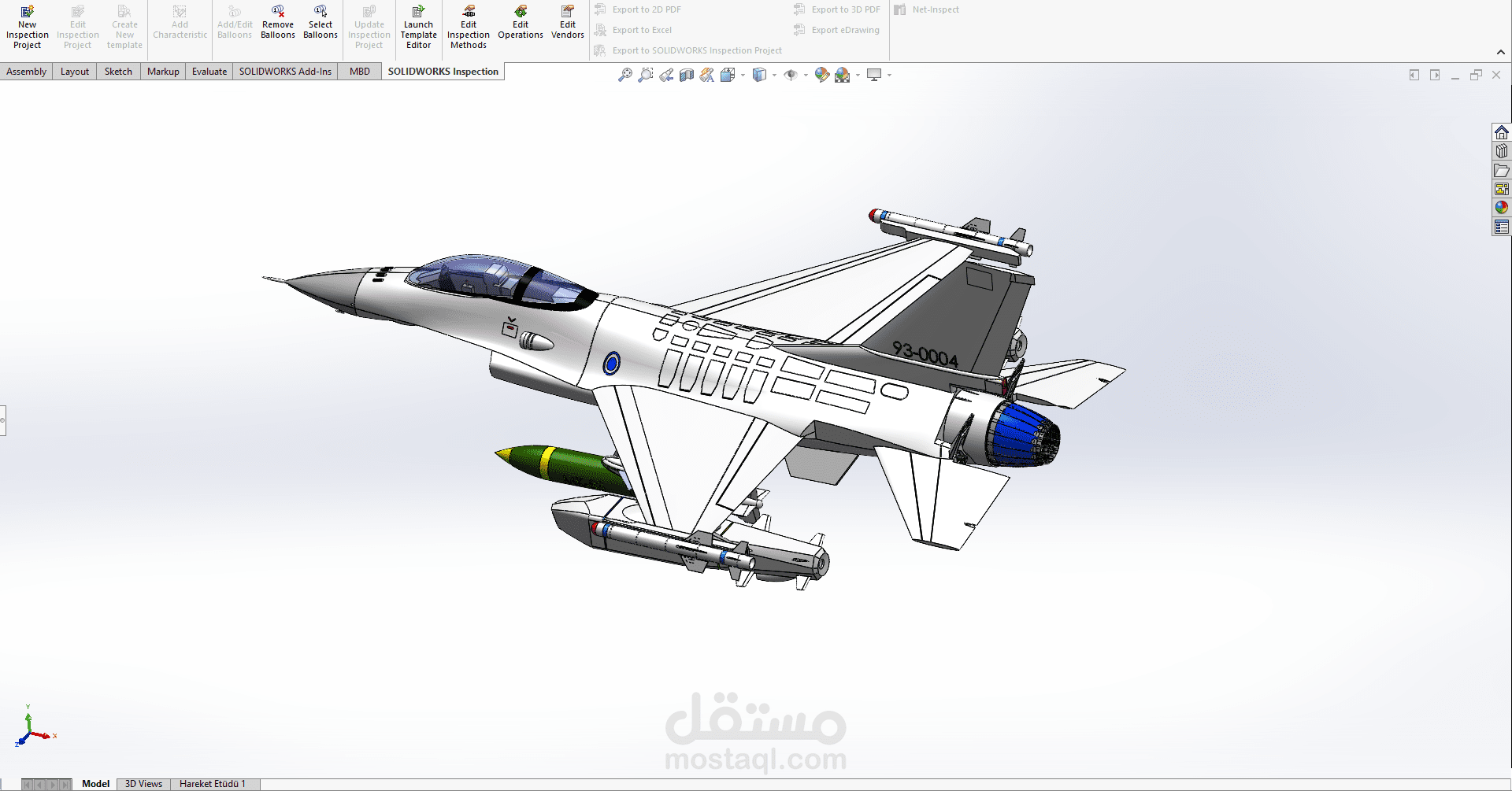Click the Edit Appearance icon
1512x791 pixels.
point(821,74)
